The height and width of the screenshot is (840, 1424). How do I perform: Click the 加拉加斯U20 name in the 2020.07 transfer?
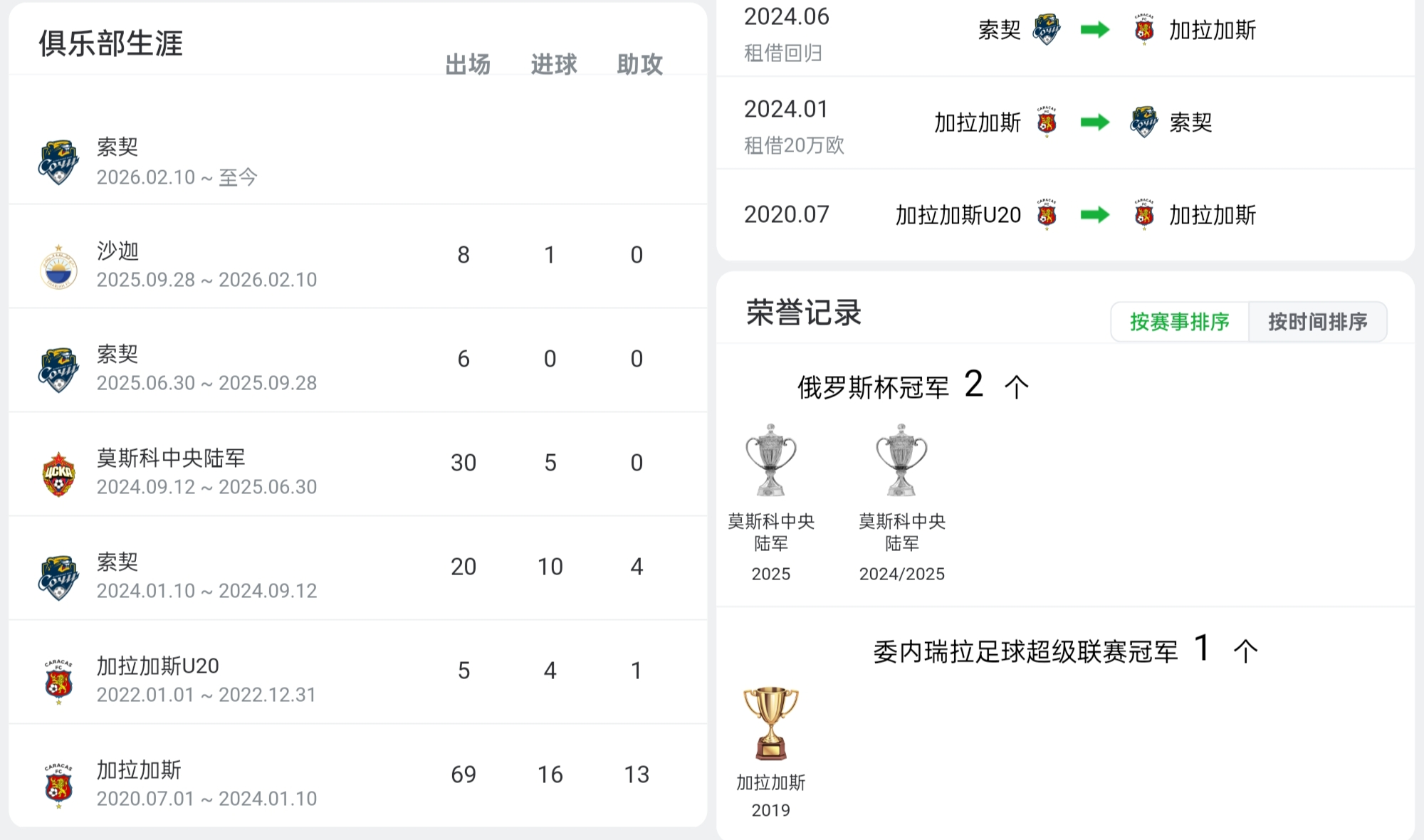[958, 215]
